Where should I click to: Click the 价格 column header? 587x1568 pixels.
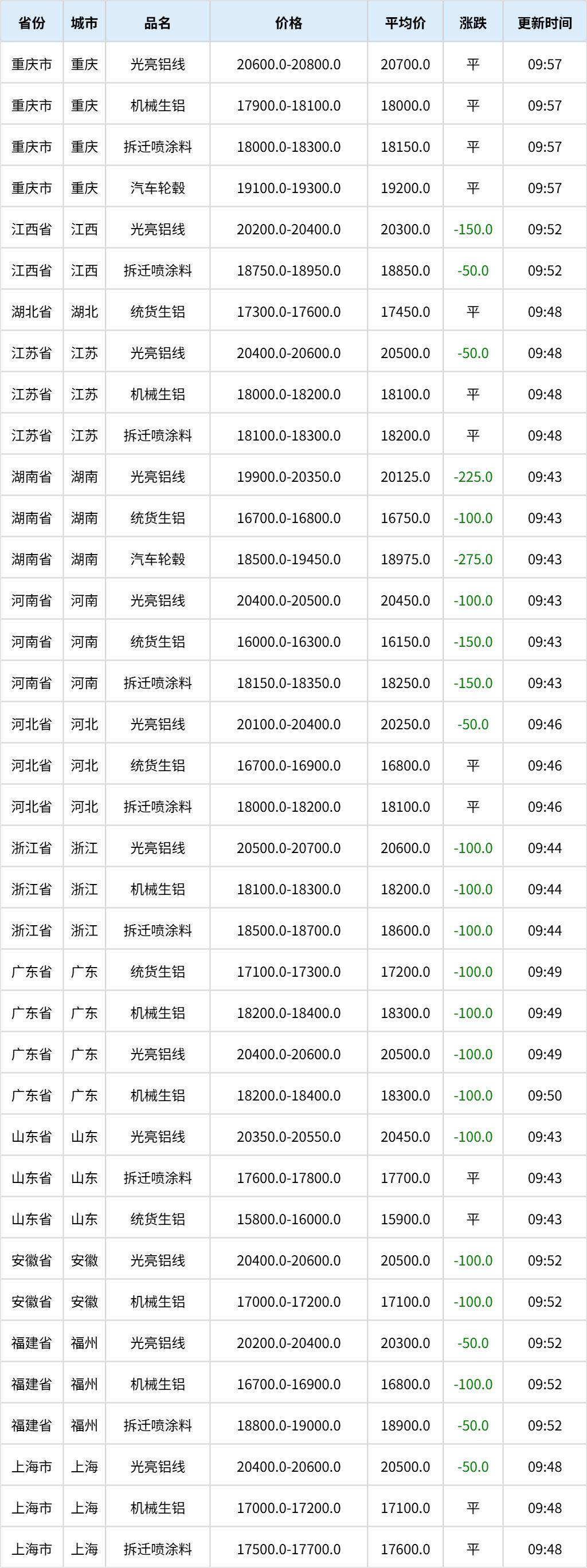click(x=289, y=23)
